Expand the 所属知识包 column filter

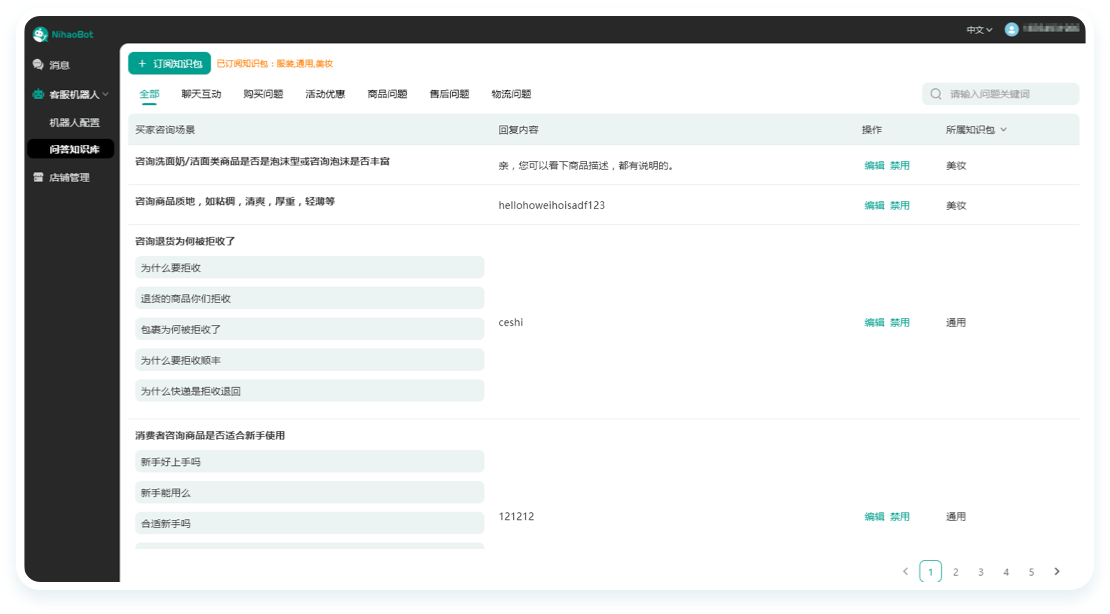pyautogui.click(x=1003, y=130)
